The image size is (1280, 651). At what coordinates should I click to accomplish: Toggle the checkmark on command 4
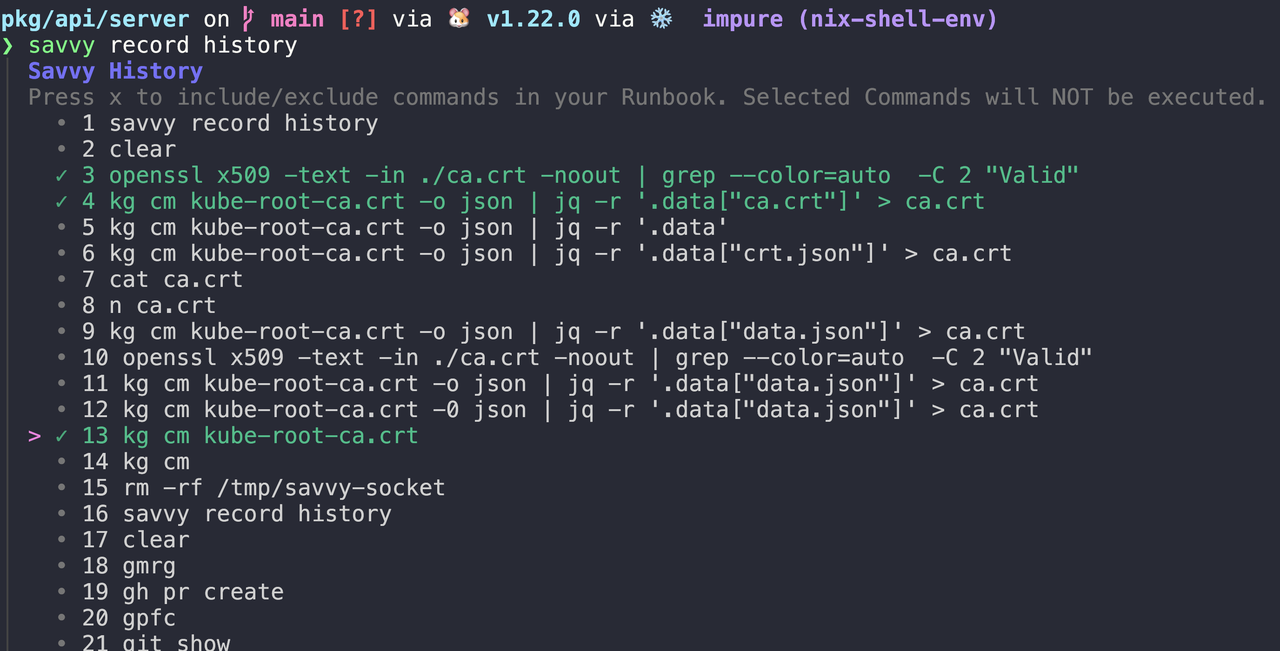tap(62, 201)
